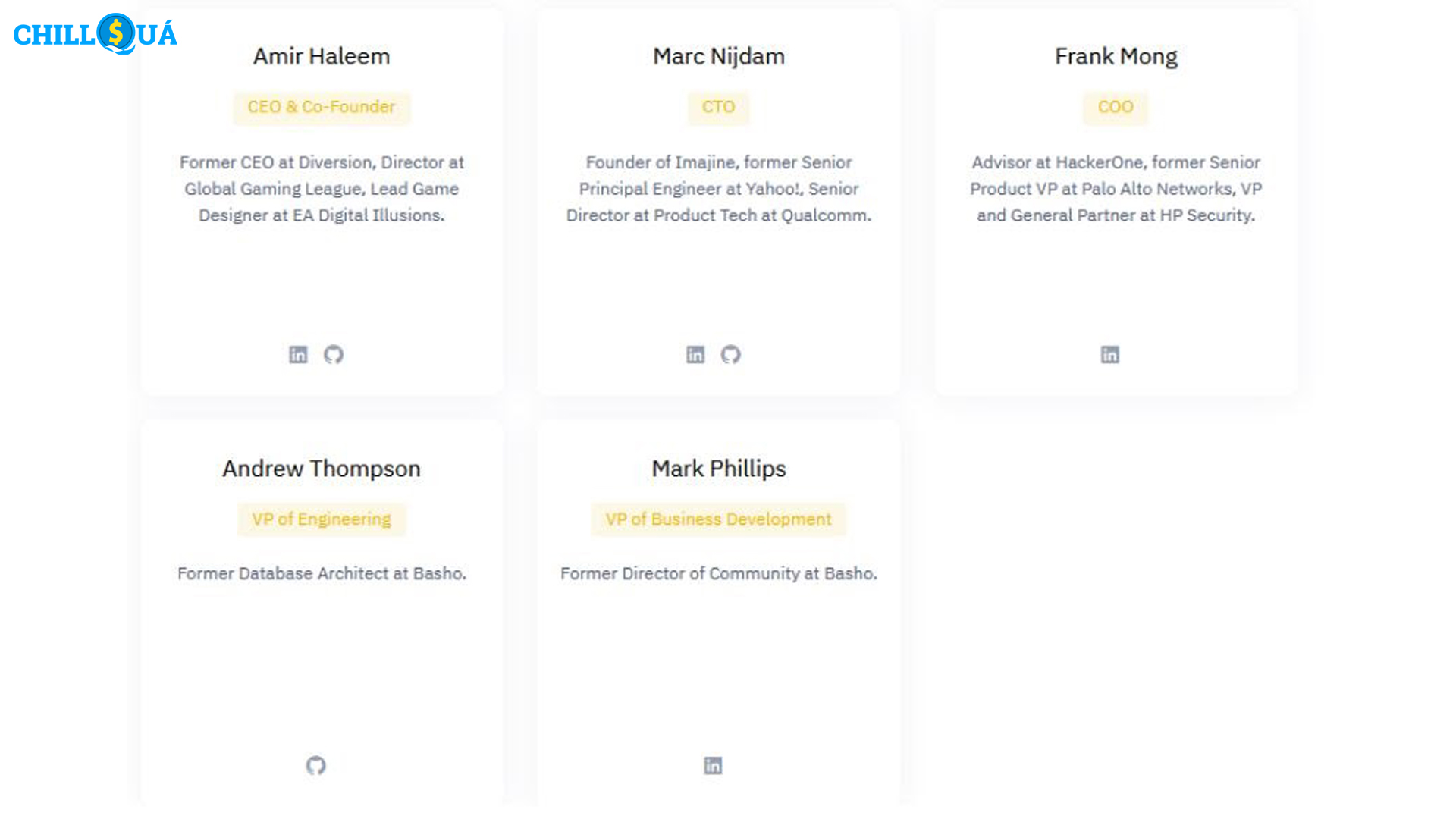Click Frank Mong's HackerOne advisor bio text

tap(1116, 189)
